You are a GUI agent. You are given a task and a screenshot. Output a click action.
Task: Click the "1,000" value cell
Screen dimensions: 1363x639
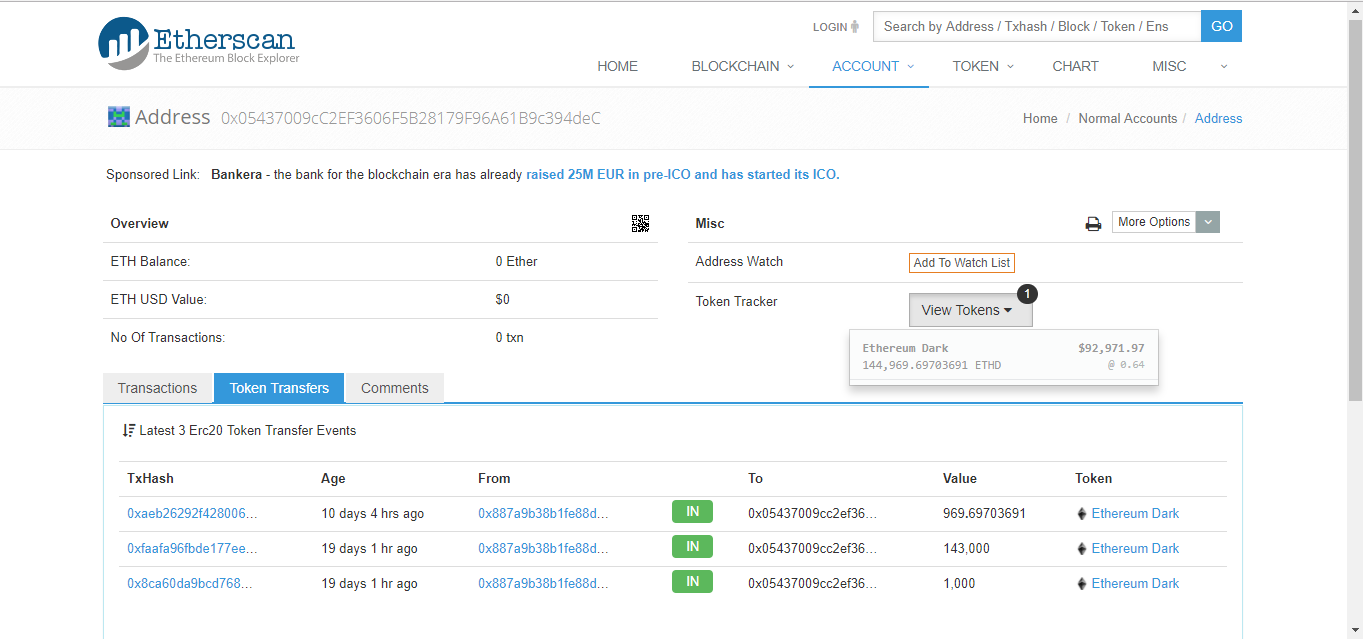tap(959, 584)
